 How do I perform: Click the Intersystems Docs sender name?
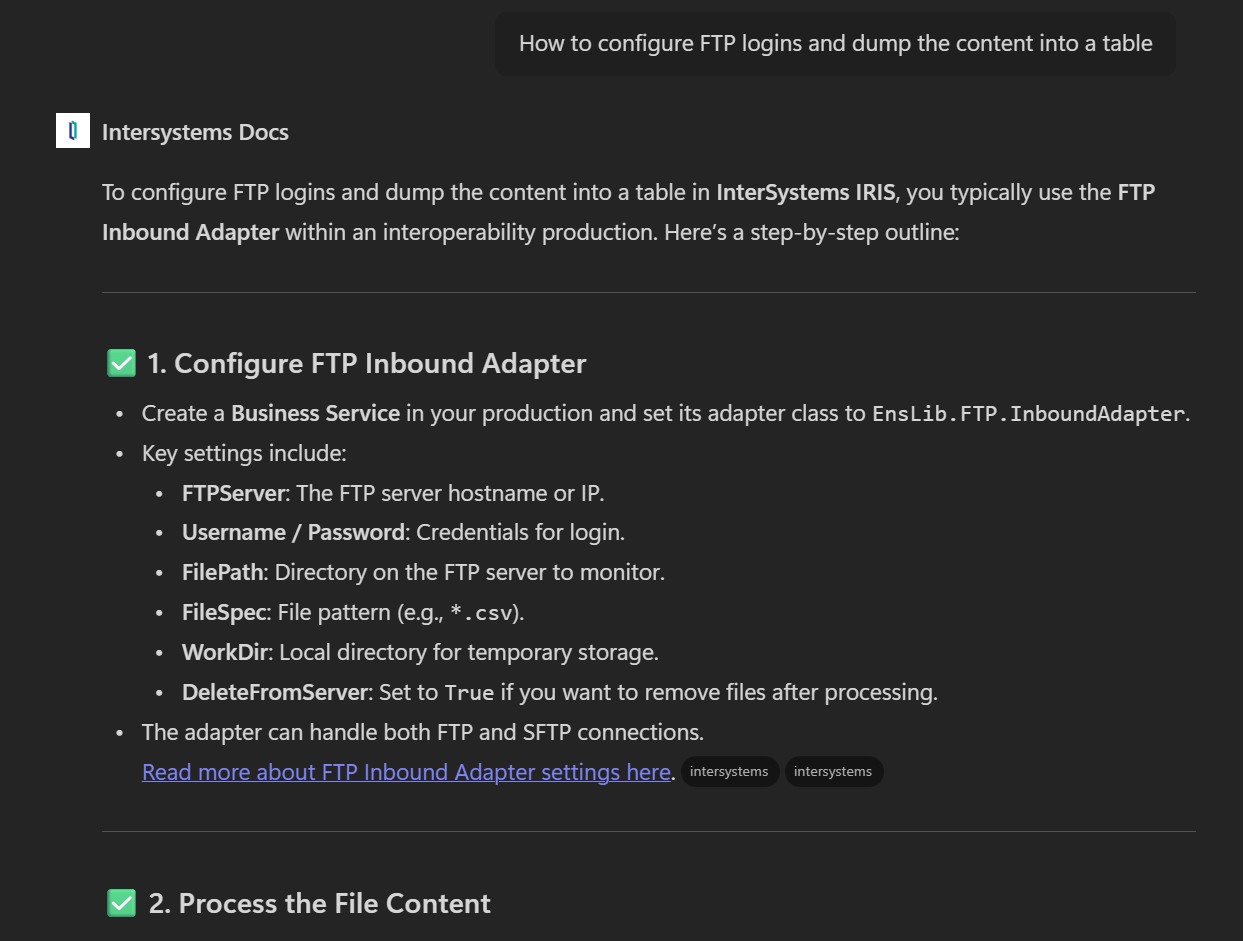(x=195, y=132)
